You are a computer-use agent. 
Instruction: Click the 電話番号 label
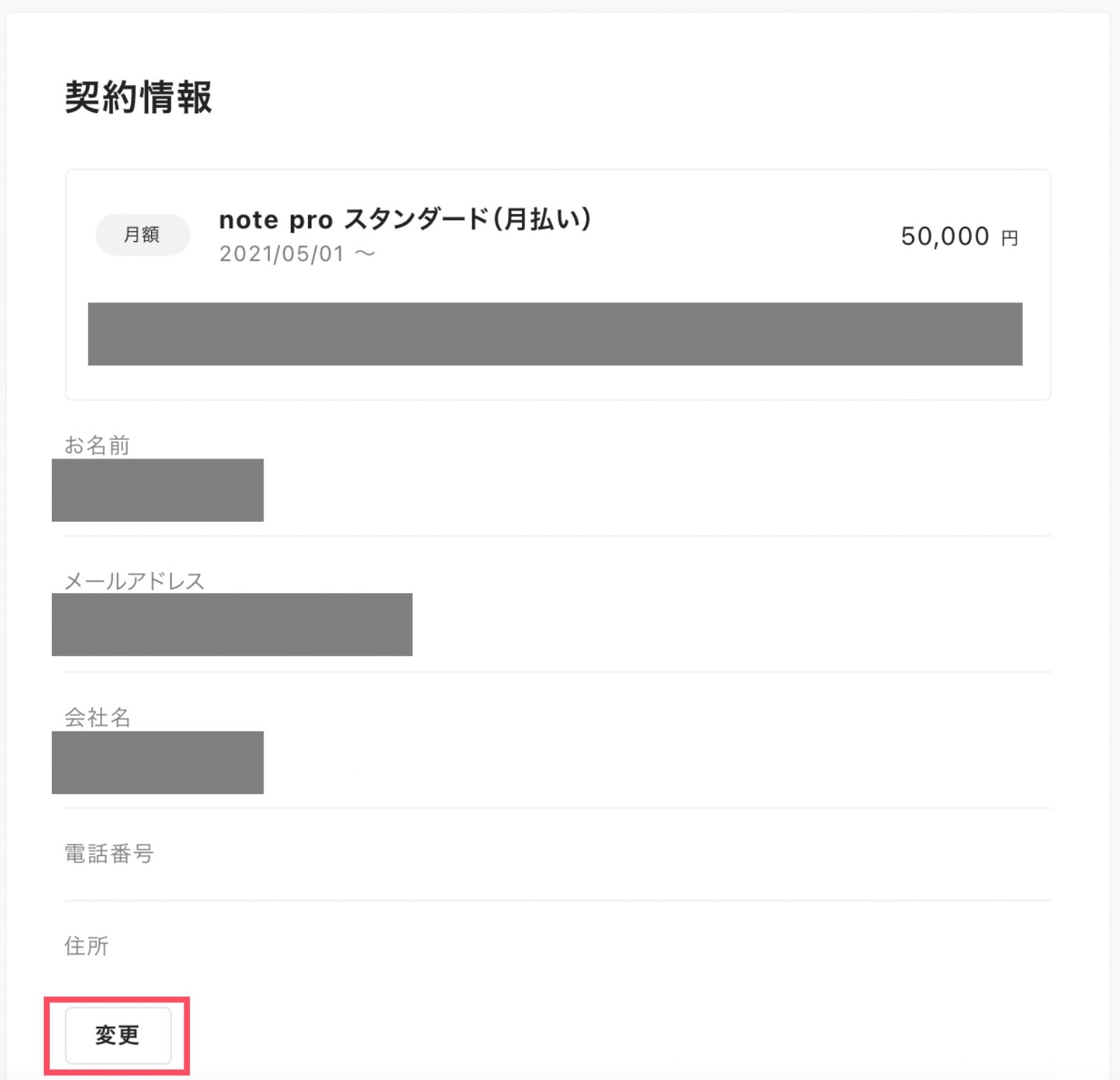[x=109, y=854]
